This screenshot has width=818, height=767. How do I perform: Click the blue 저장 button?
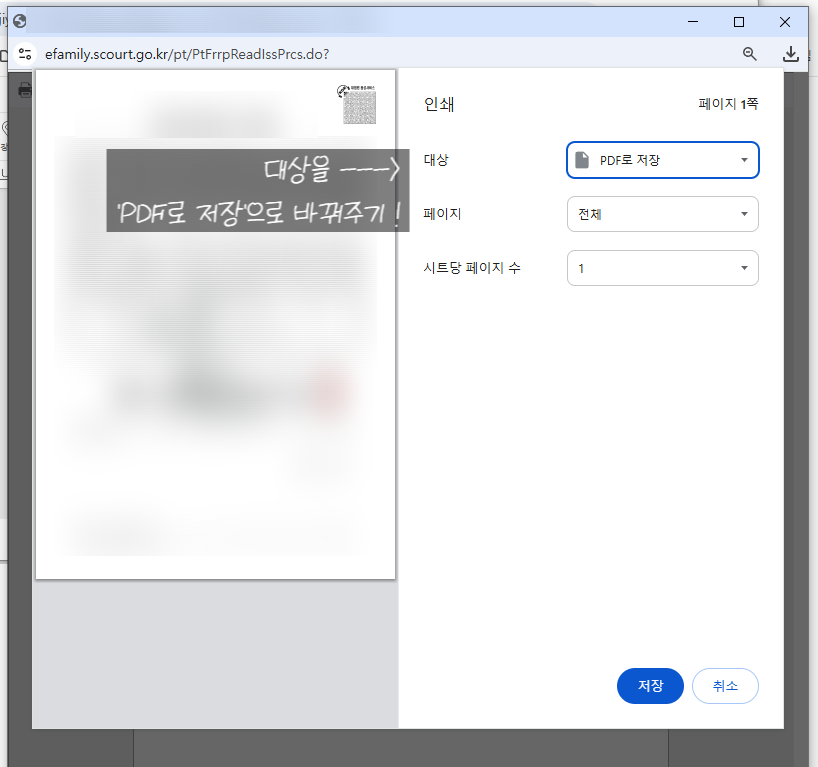pyautogui.click(x=650, y=686)
